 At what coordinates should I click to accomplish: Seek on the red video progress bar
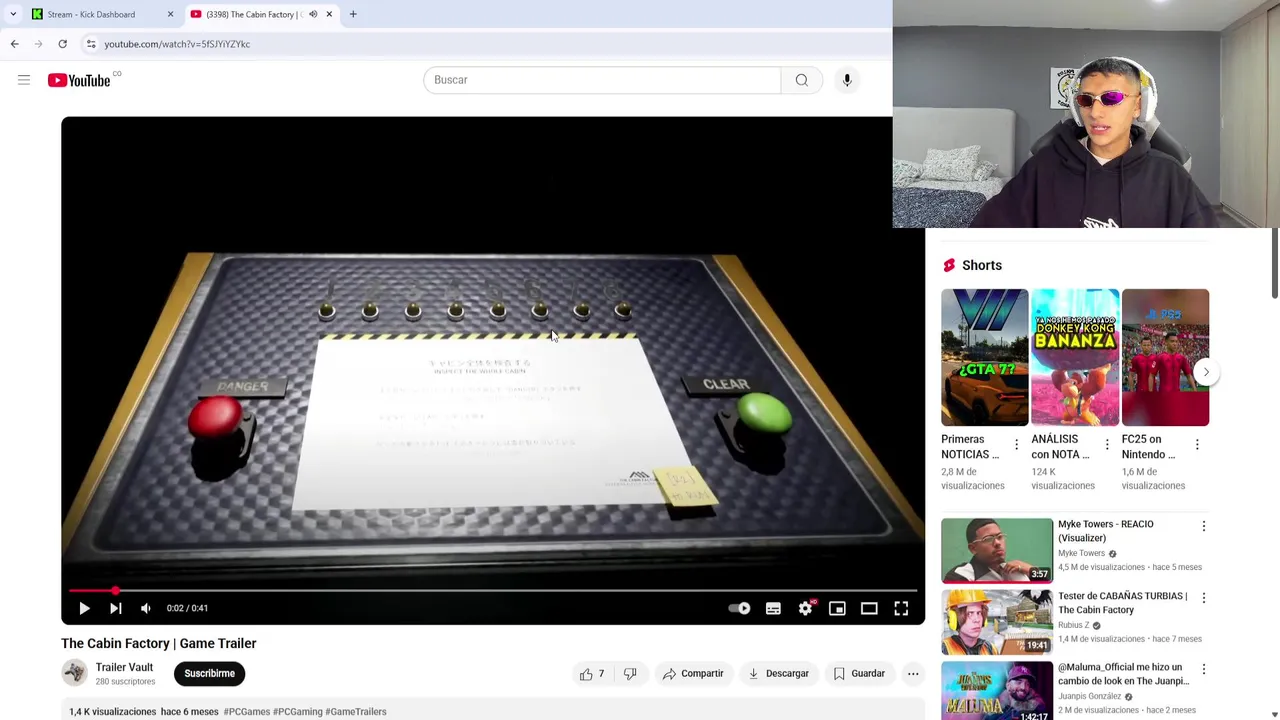[x=493, y=591]
